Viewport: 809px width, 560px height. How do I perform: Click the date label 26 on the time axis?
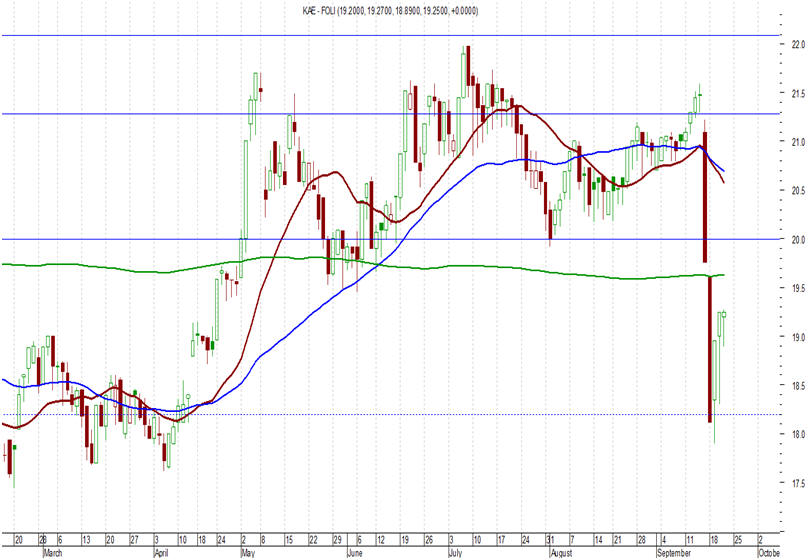pyautogui.click(x=429, y=540)
